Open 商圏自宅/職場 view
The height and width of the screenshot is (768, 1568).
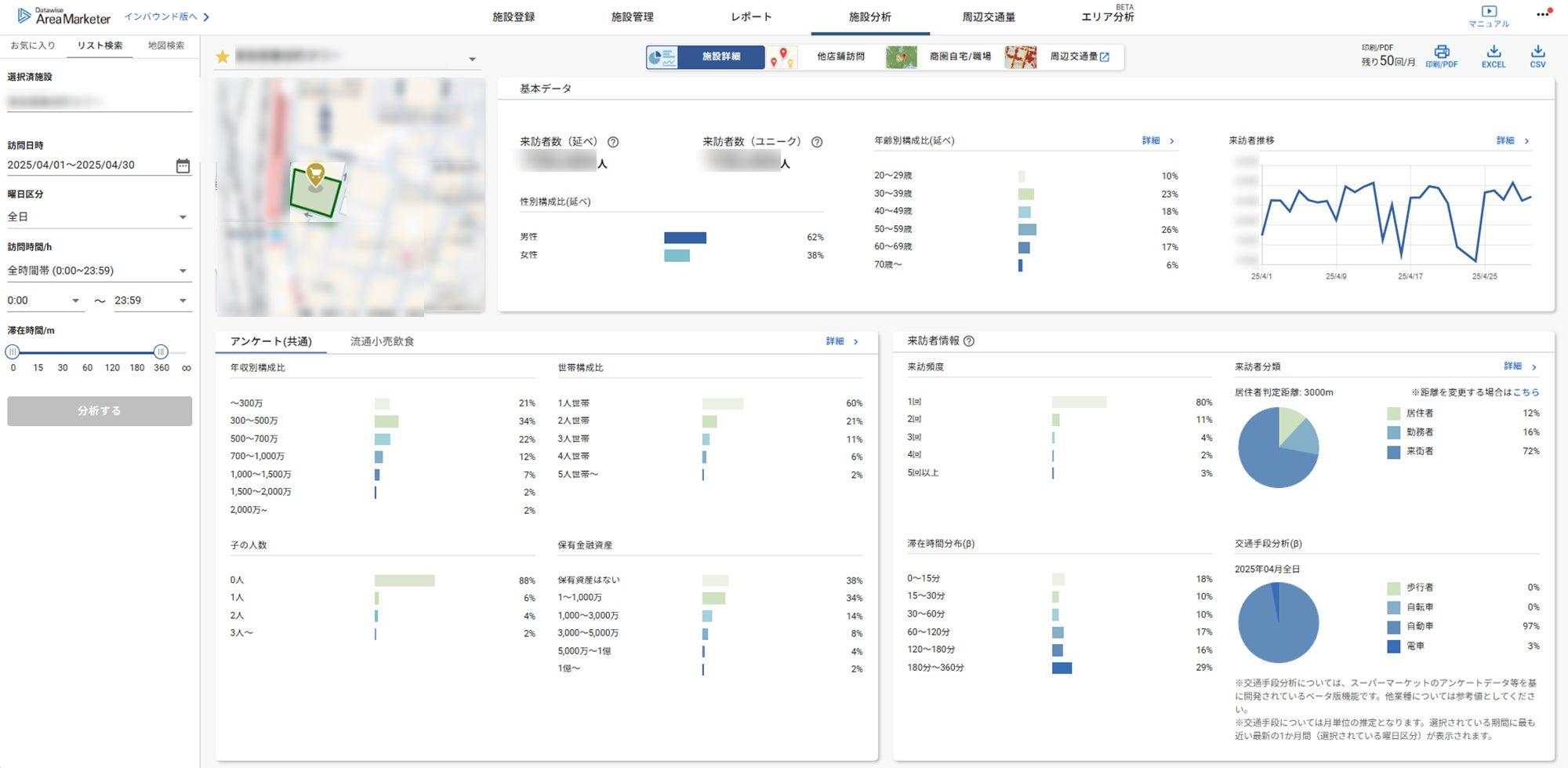960,57
